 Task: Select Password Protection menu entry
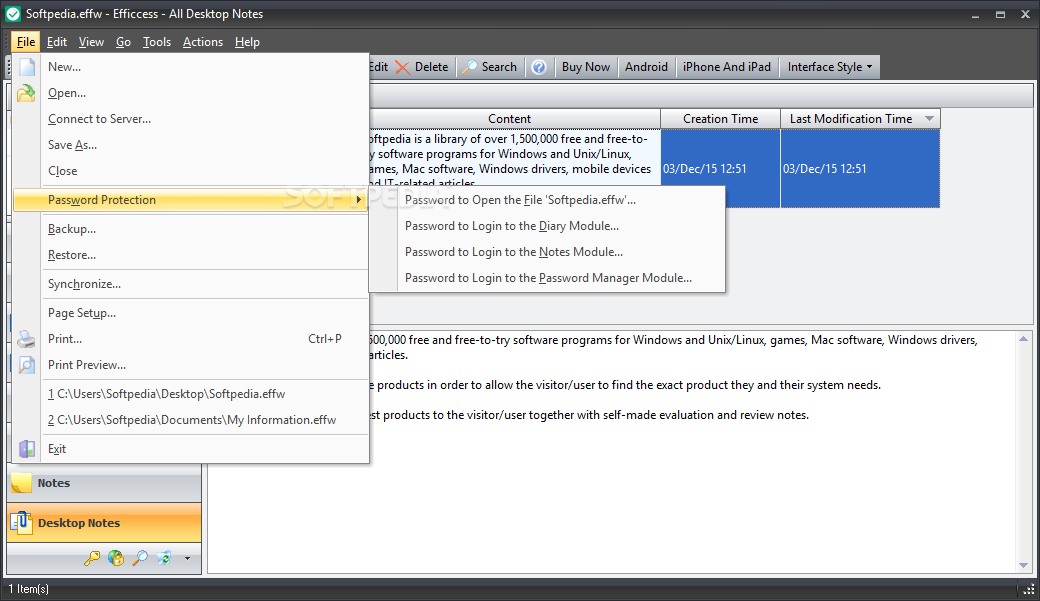[x=191, y=200]
